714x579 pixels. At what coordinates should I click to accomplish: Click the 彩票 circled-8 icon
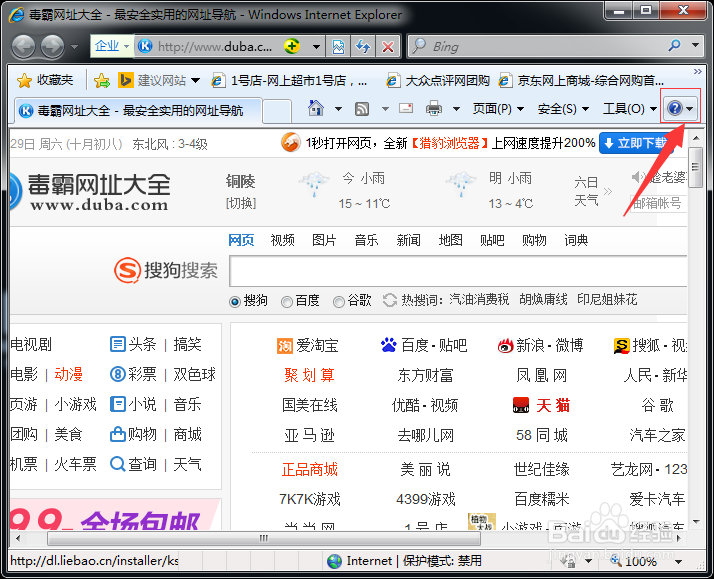tap(117, 374)
